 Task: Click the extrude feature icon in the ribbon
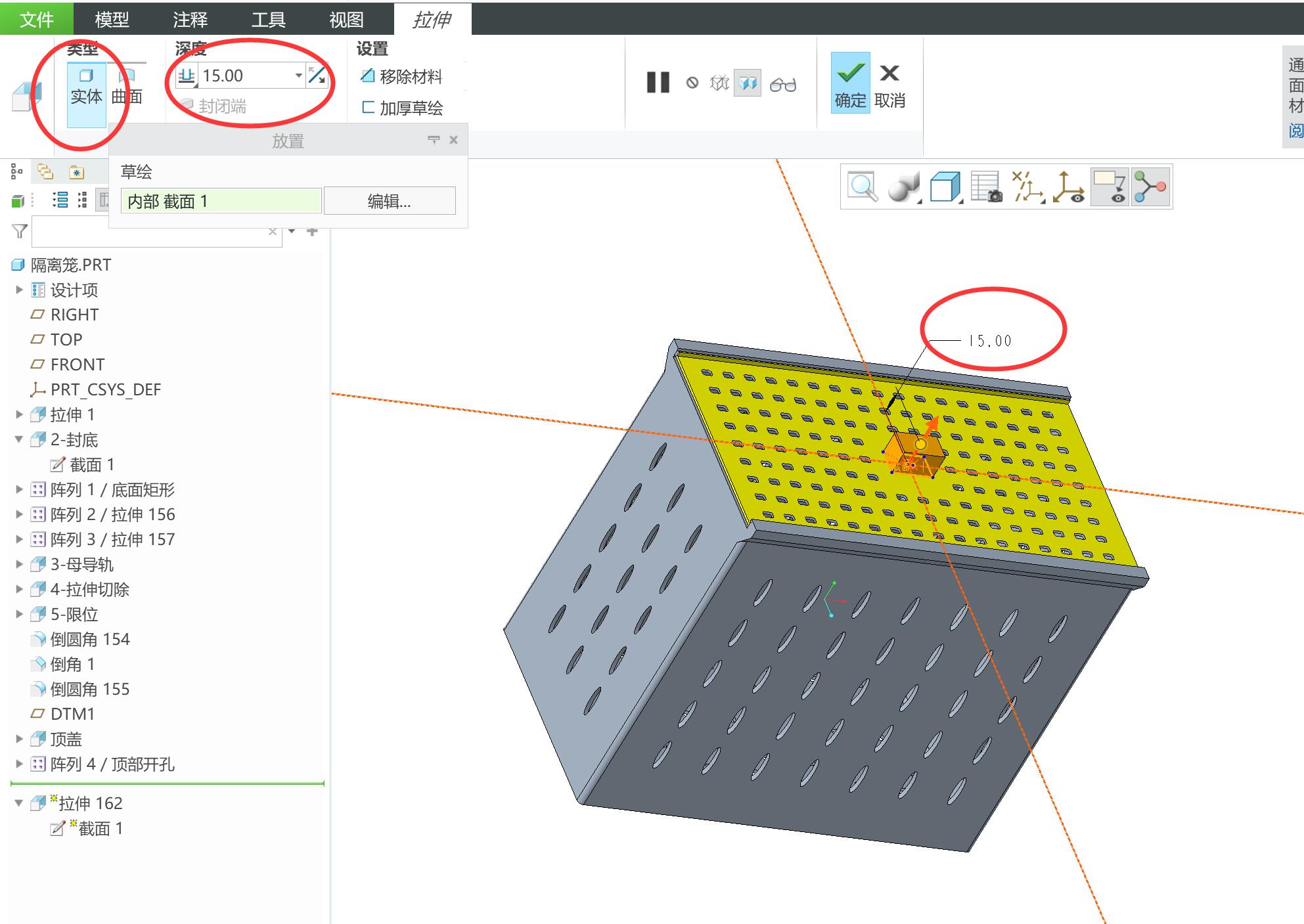pos(27,96)
